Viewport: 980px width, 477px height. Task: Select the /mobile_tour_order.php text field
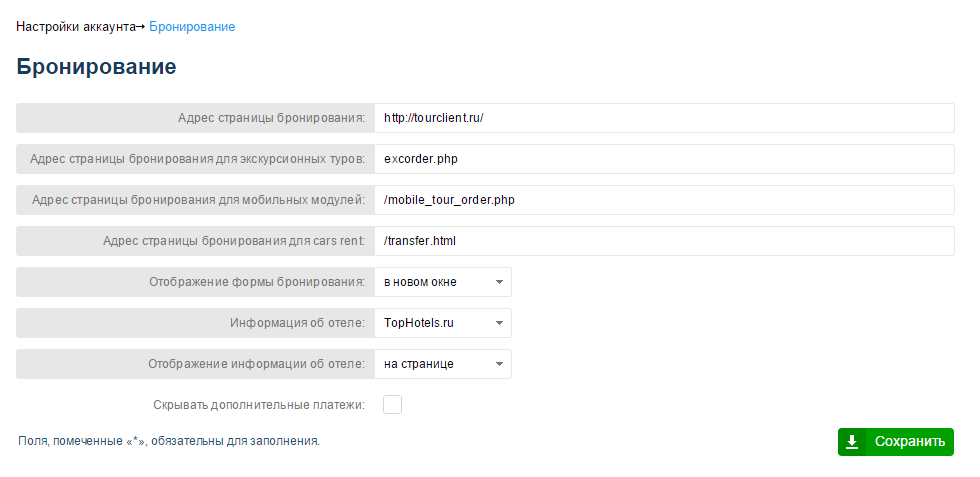(664, 200)
